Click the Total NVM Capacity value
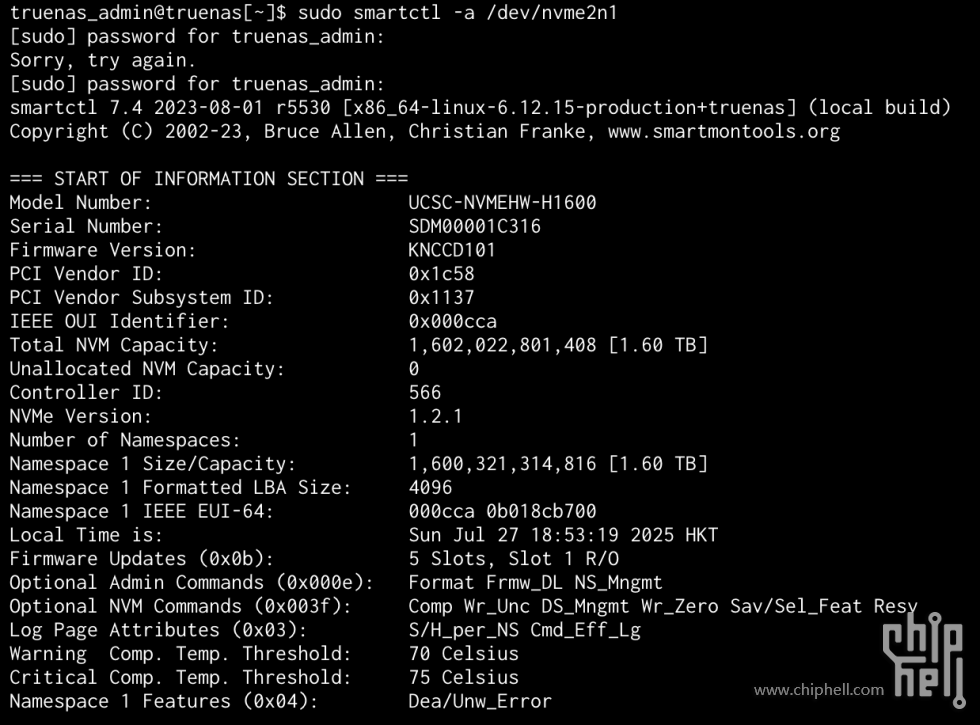 (558, 345)
